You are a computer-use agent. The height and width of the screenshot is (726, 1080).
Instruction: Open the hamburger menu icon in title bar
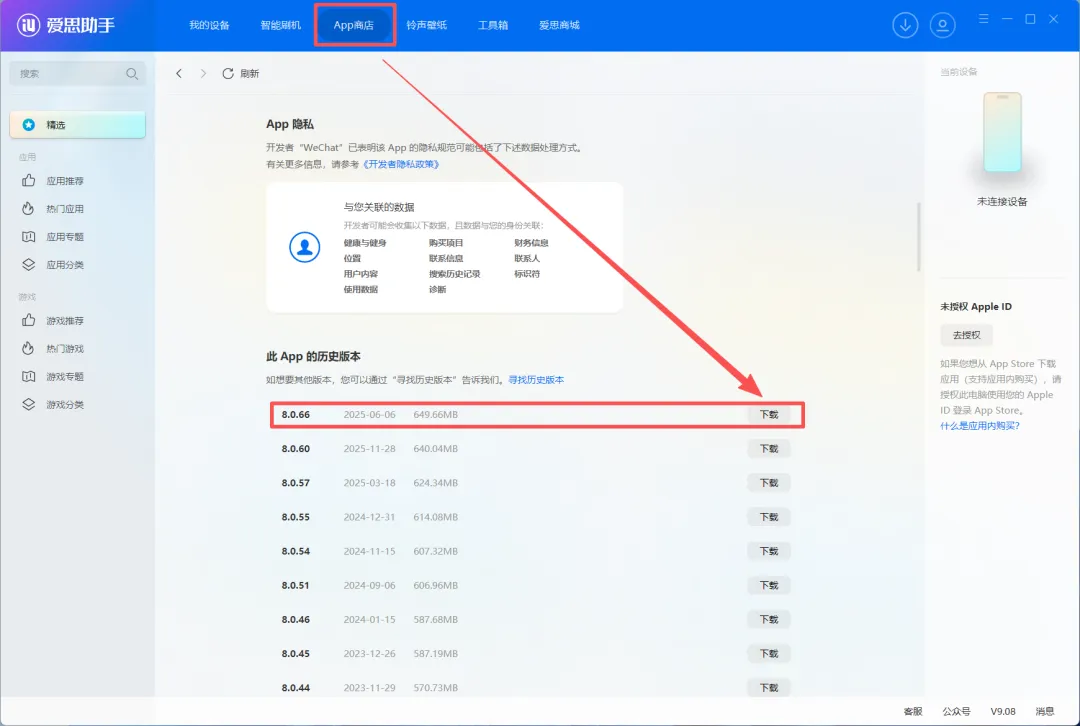(984, 19)
